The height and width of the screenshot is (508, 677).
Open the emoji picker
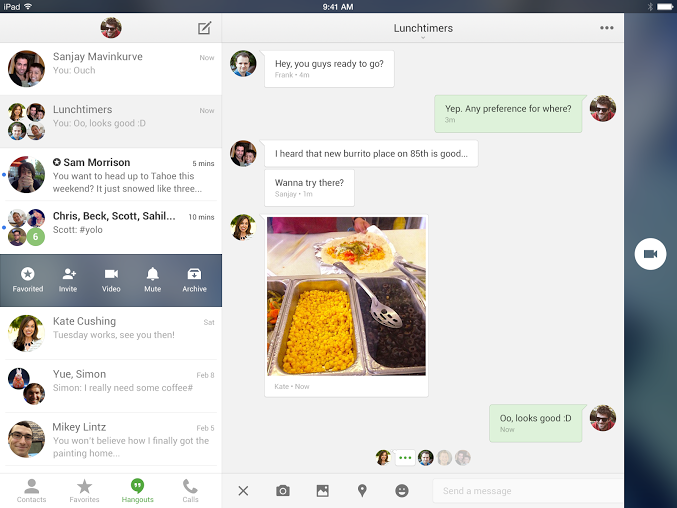402,491
